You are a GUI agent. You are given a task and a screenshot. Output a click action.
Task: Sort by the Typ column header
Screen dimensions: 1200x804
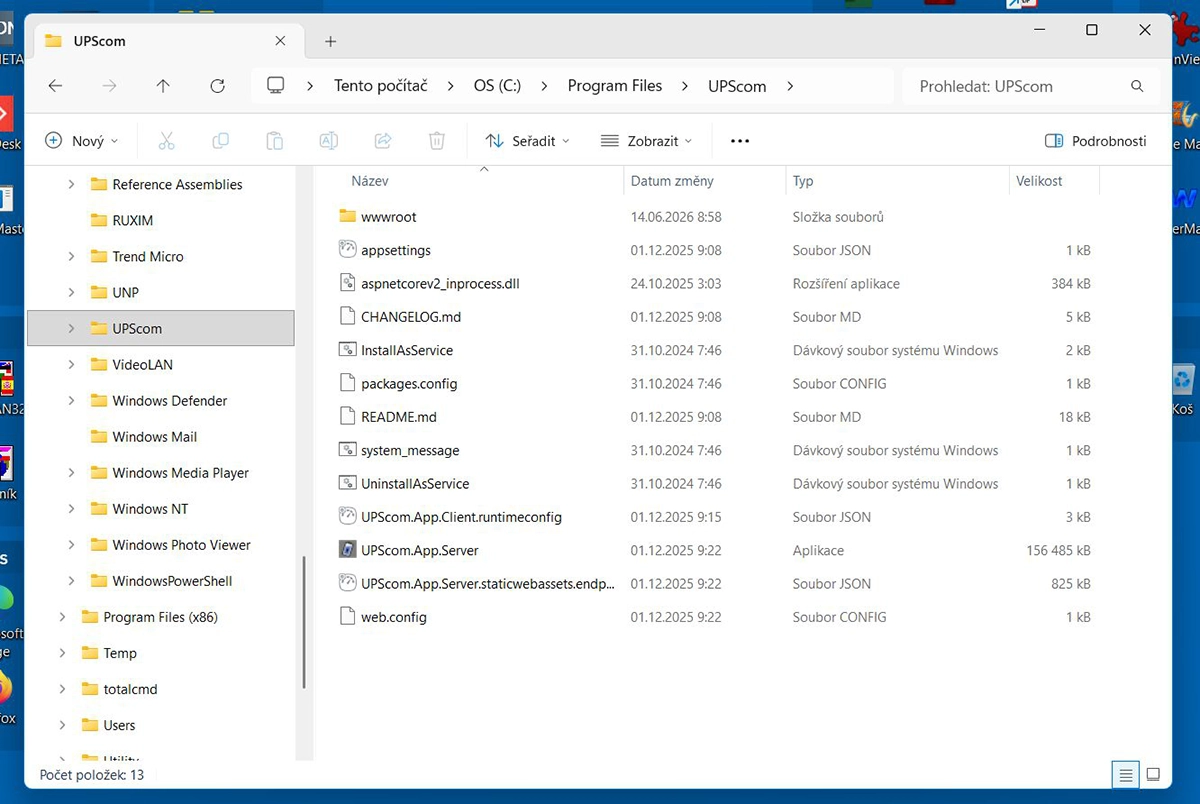point(803,181)
